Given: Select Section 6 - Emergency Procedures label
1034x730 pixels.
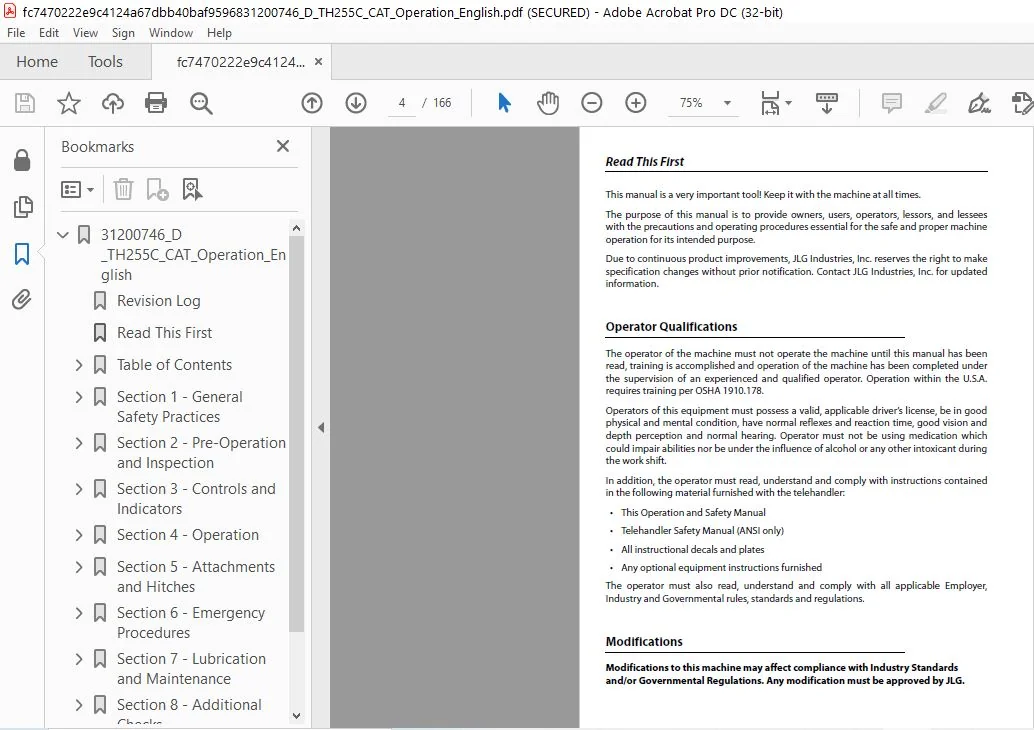Looking at the screenshot, I should click(191, 623).
